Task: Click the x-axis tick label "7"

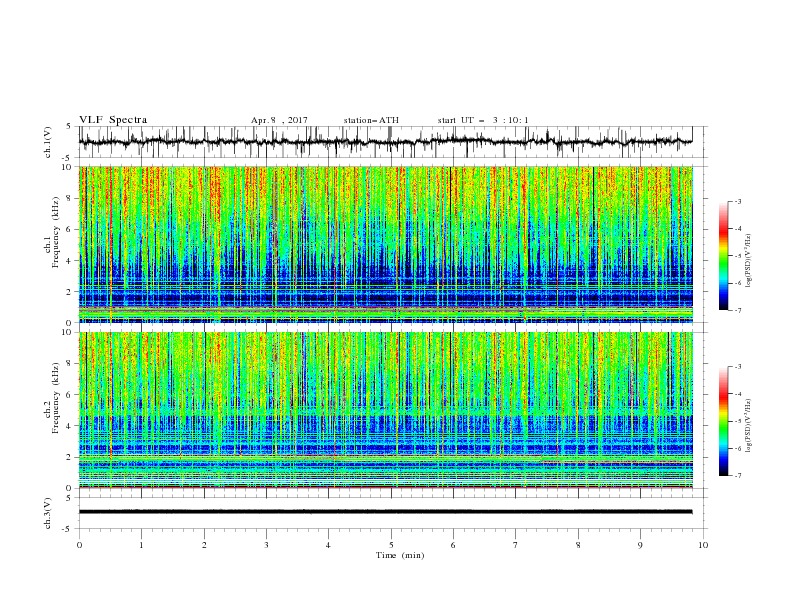Action: [516, 545]
